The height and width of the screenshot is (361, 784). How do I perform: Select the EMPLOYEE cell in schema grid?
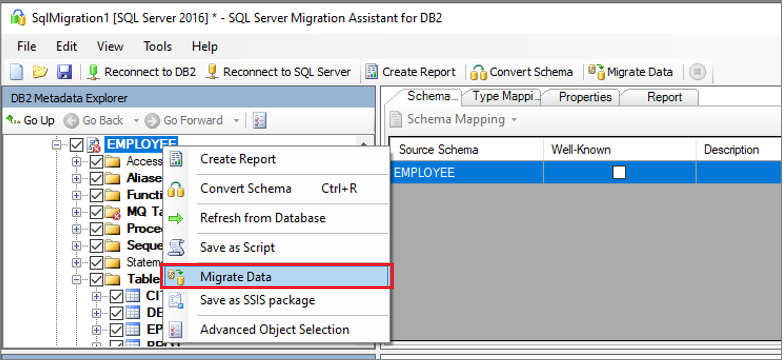tap(466, 172)
